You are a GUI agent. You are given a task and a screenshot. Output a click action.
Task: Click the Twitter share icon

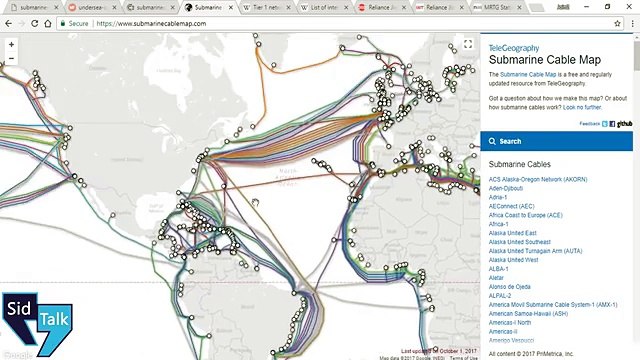[605, 124]
